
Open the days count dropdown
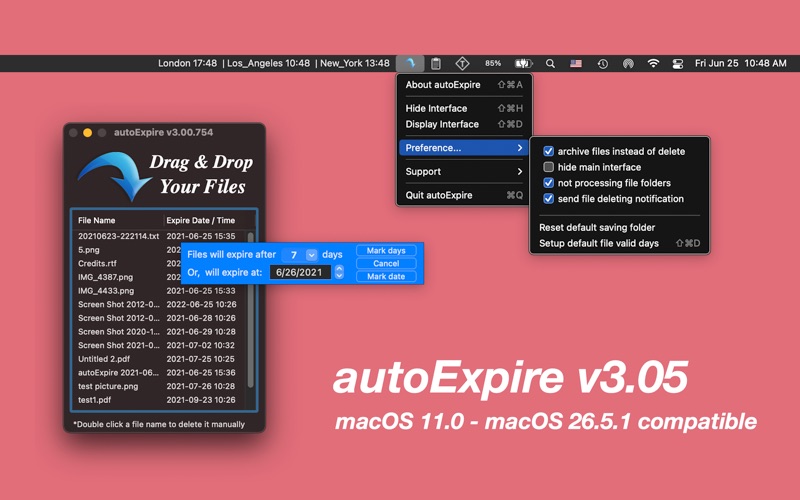(311, 255)
